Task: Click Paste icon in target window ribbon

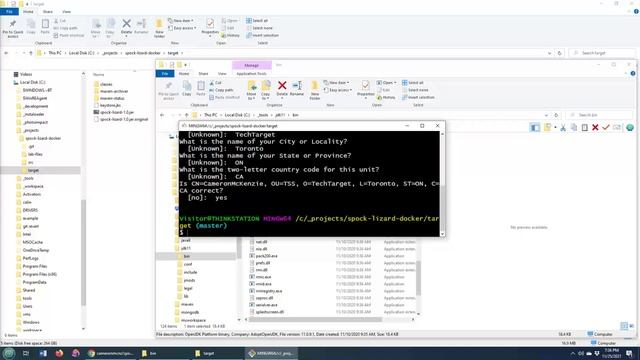Action: tap(45, 26)
